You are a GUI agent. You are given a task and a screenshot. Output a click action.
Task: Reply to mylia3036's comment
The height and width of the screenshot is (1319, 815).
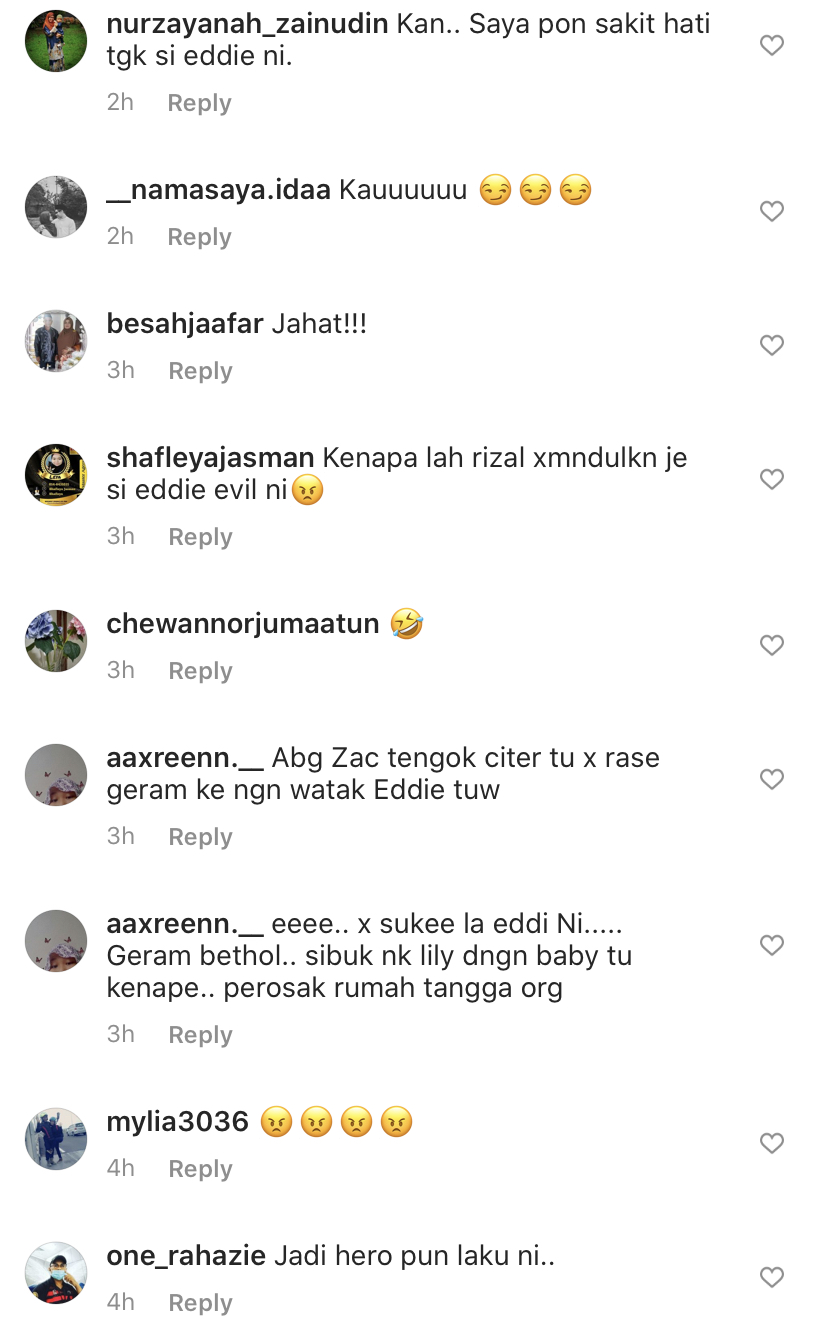coord(200,1169)
